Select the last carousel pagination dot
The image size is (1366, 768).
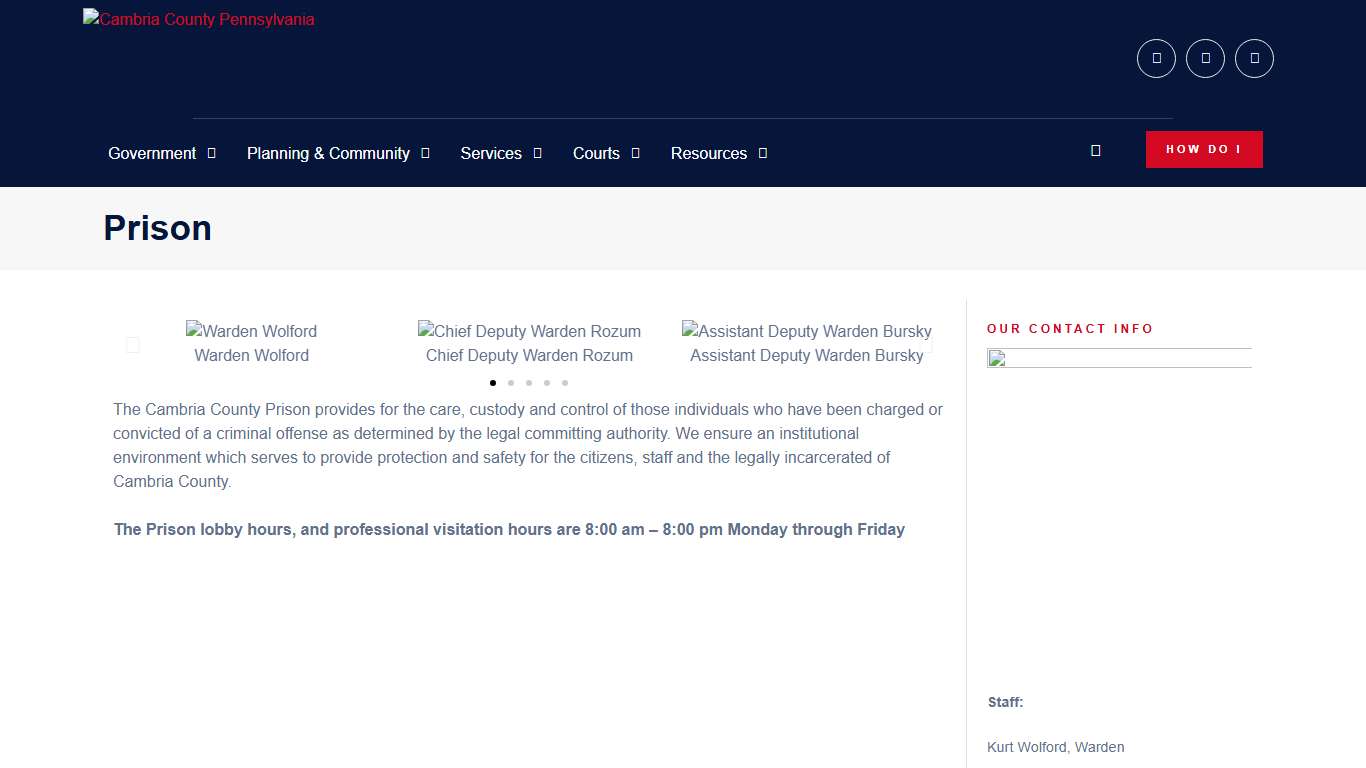[x=565, y=383]
